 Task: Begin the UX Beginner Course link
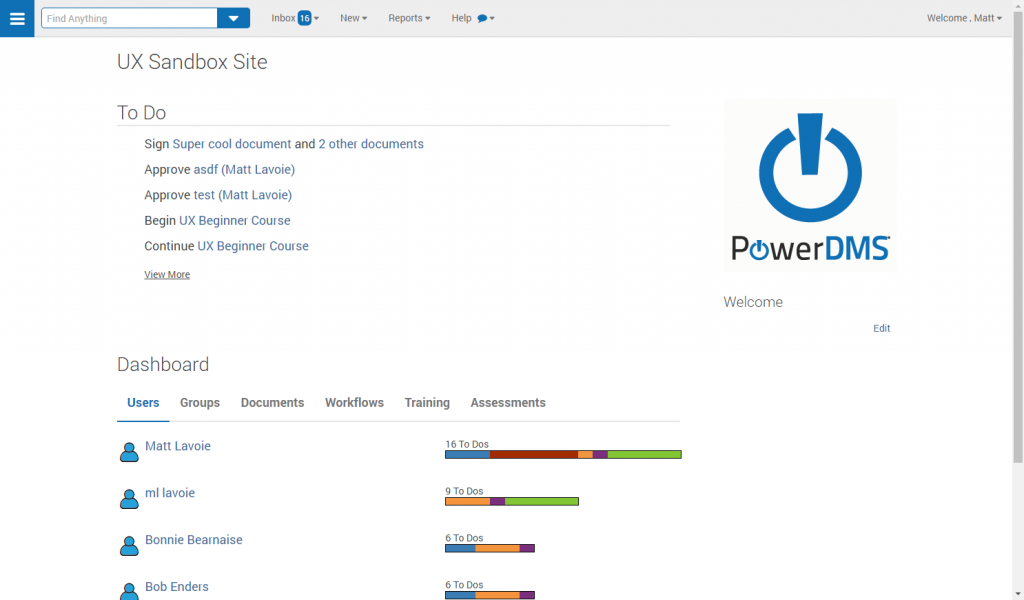click(x=235, y=221)
